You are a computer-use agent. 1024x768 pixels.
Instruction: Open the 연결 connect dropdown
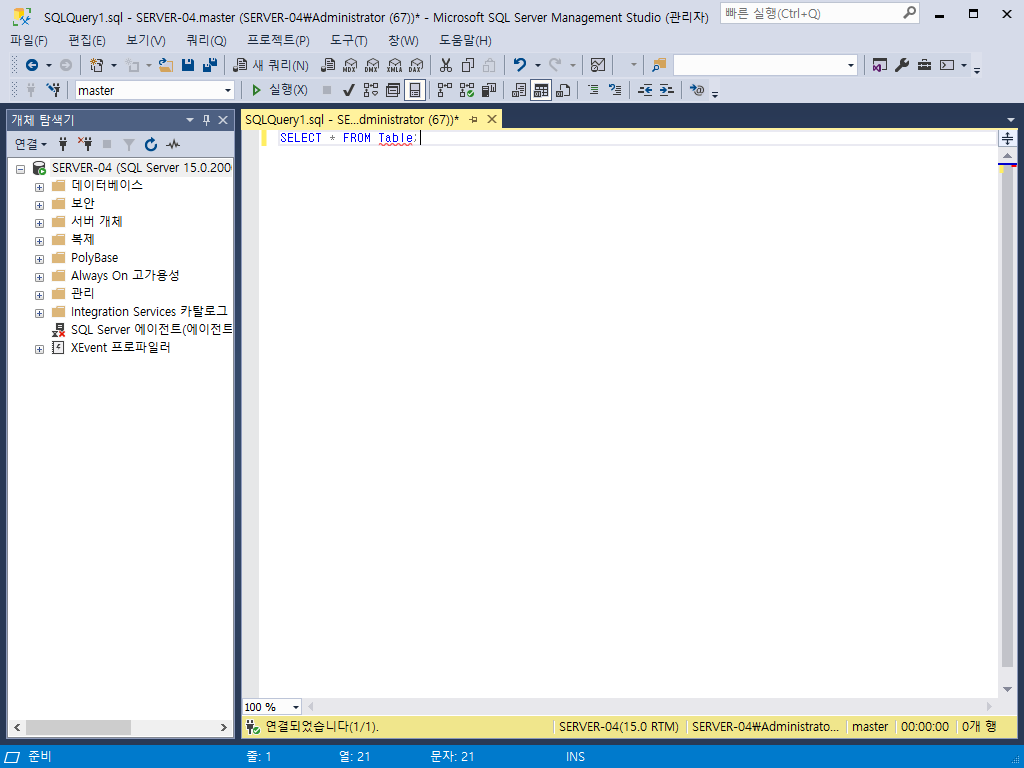(31, 144)
